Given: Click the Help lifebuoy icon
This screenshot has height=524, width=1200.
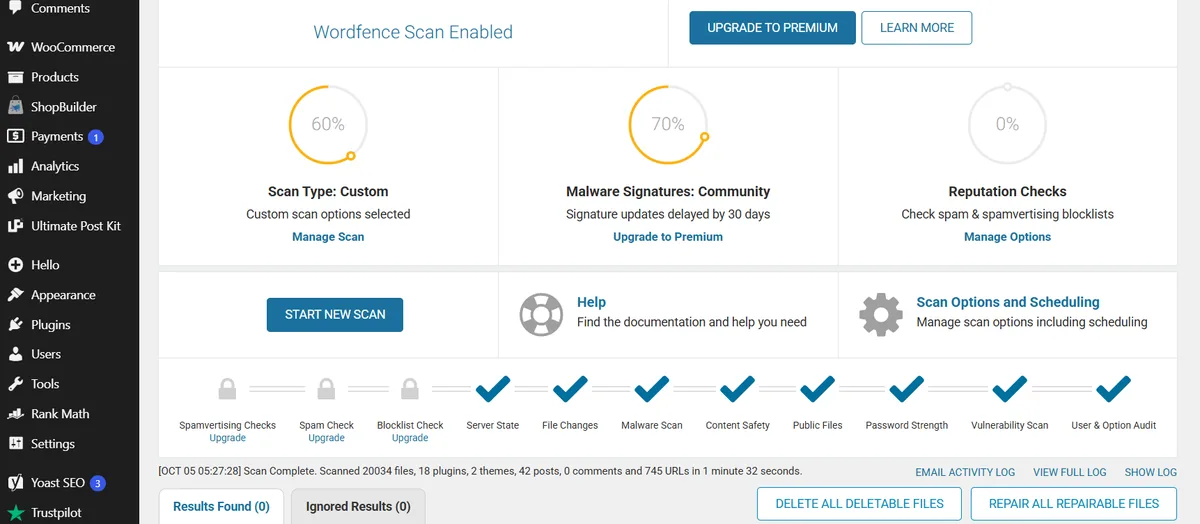Looking at the screenshot, I should (x=541, y=314).
